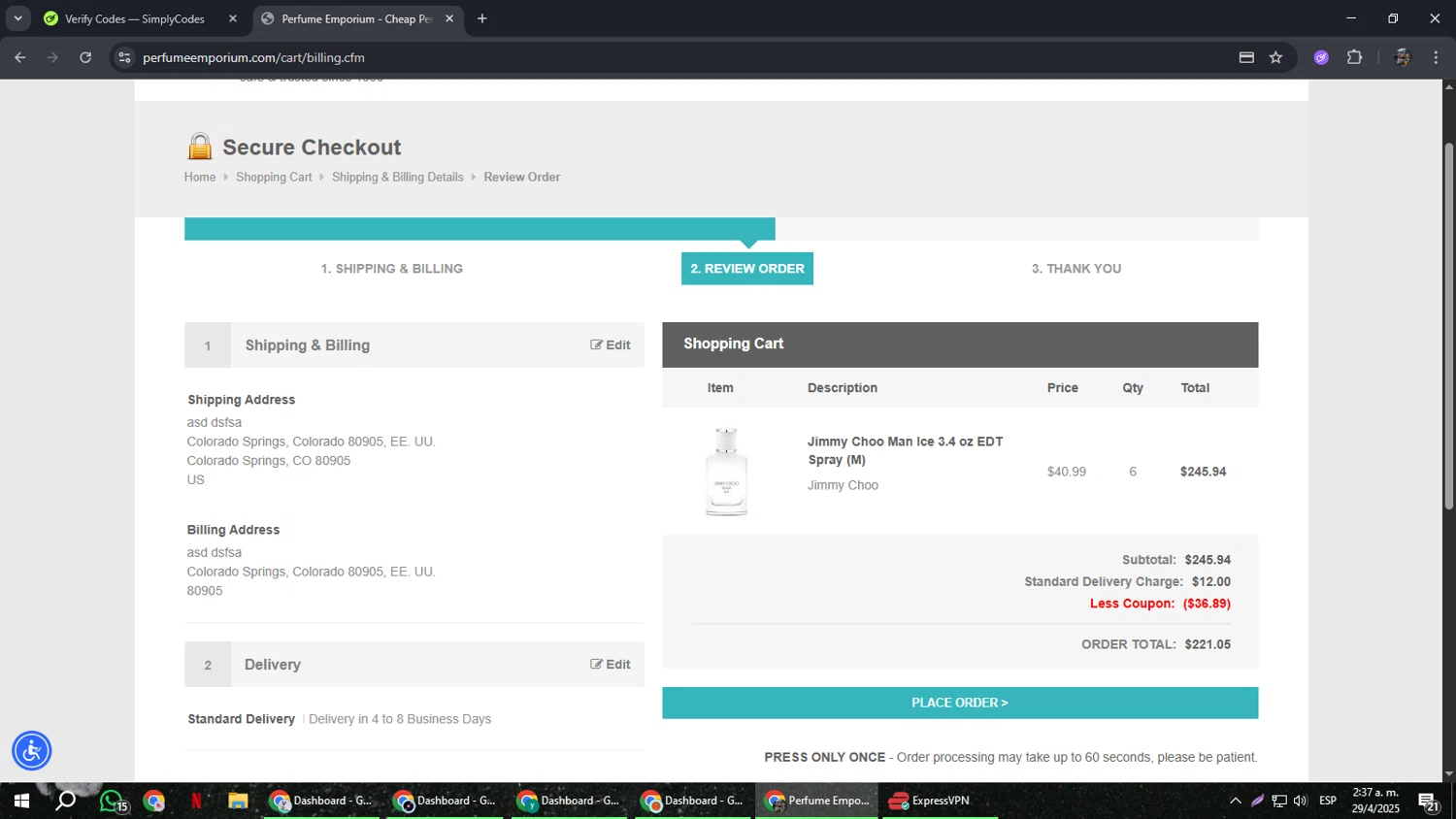The image size is (1456, 819).
Task: Switch to Perfume Emporium browser tab
Action: pos(355,18)
